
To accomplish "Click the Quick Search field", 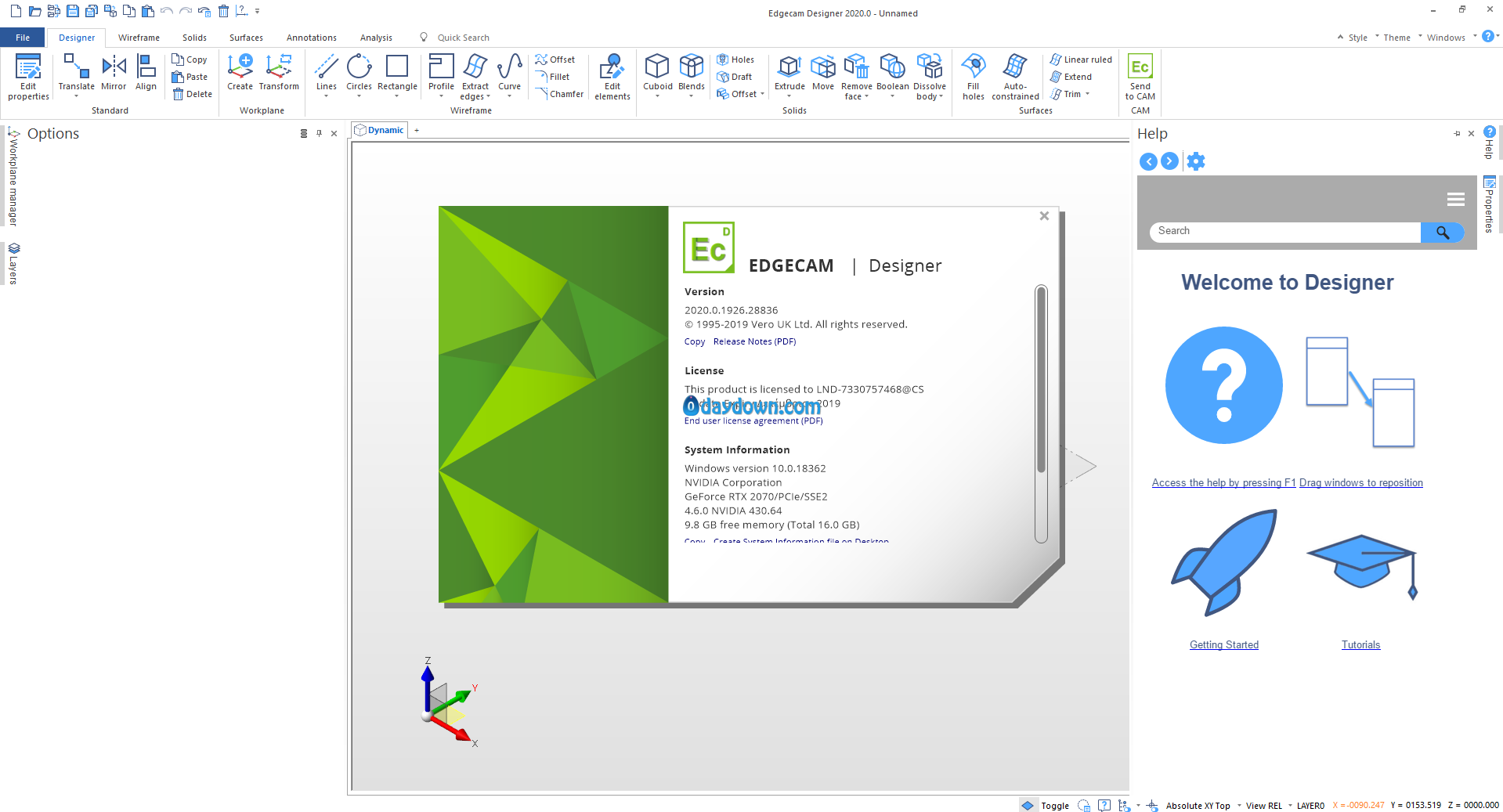I will 462,38.
